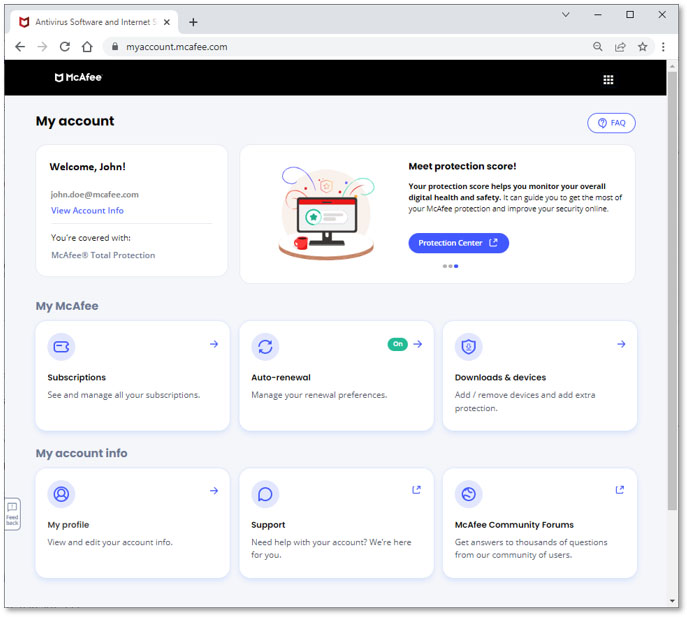Open a new browser tab
This screenshot has width=687, height=617.
pos(193,22)
